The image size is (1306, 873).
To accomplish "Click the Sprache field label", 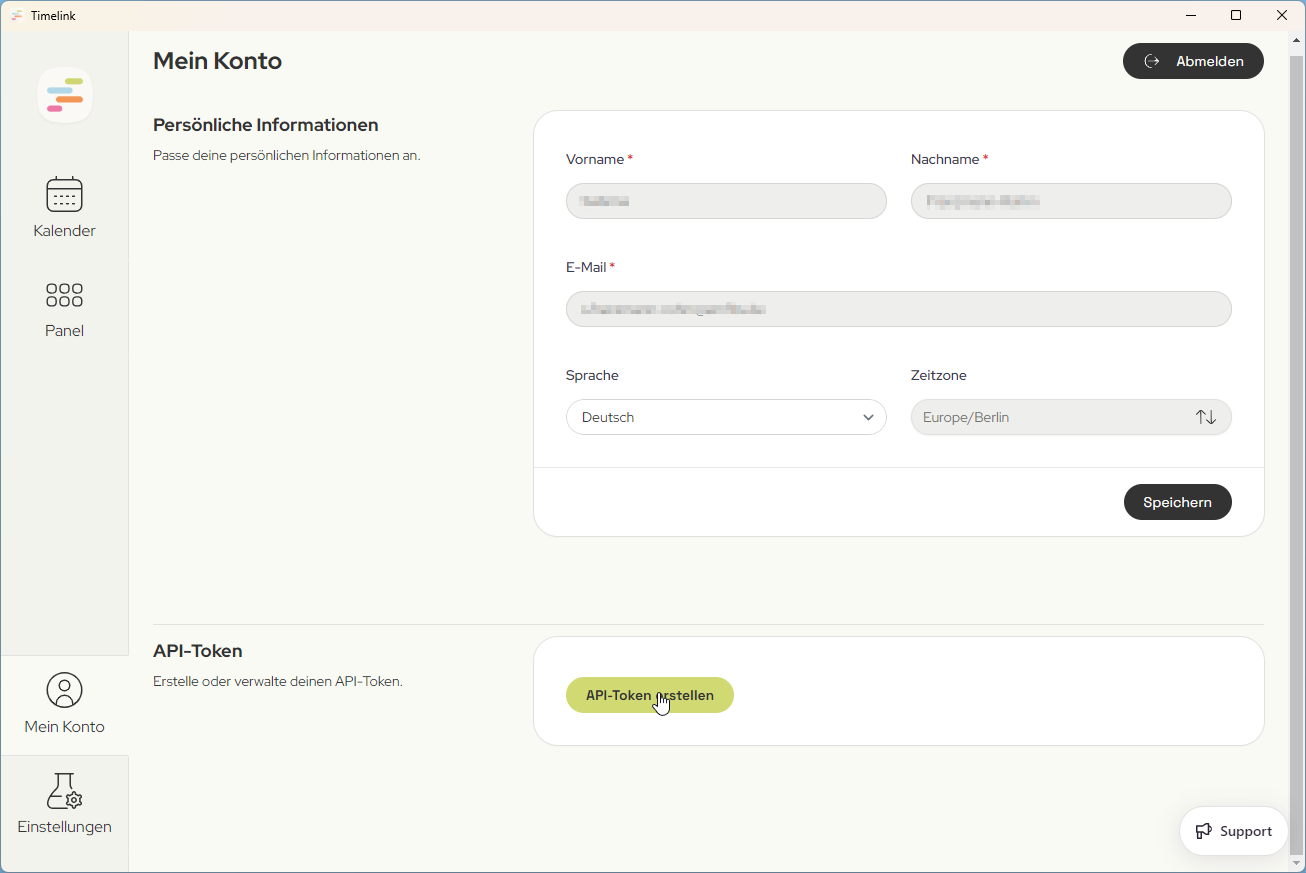I will pyautogui.click(x=592, y=375).
